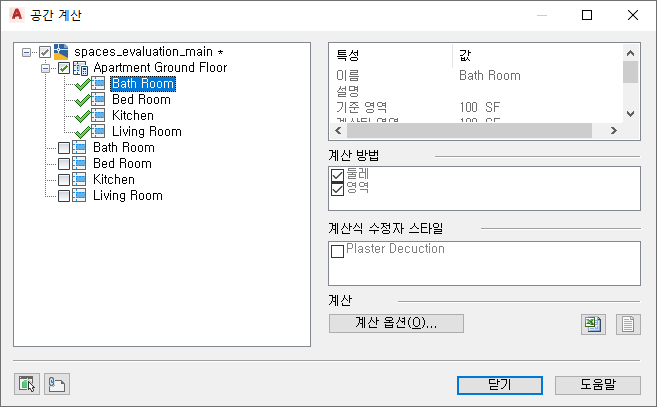This screenshot has width=657, height=407.
Task: Check the unchecked Bath Room checkbox
Action: [64, 148]
